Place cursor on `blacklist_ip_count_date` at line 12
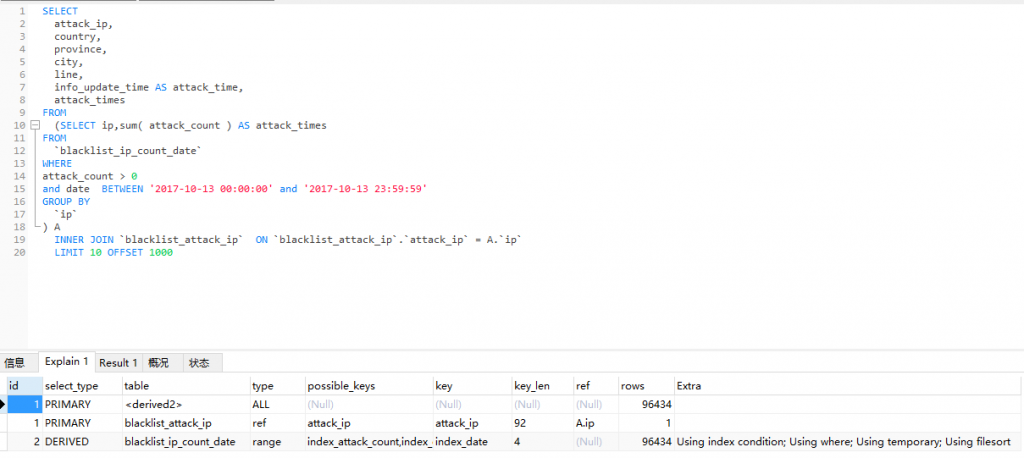The image size is (1024, 458). [x=129, y=151]
